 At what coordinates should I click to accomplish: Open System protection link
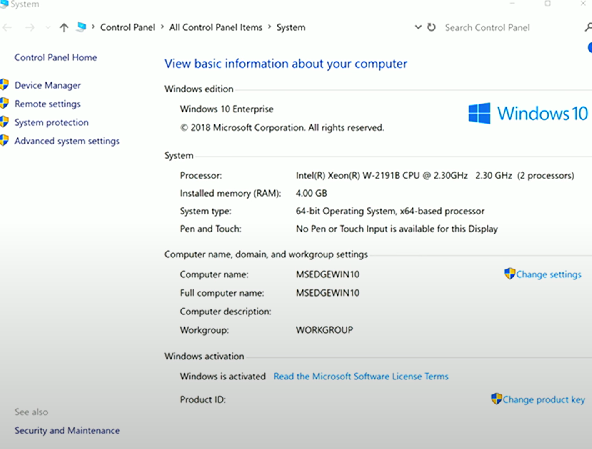tap(51, 122)
